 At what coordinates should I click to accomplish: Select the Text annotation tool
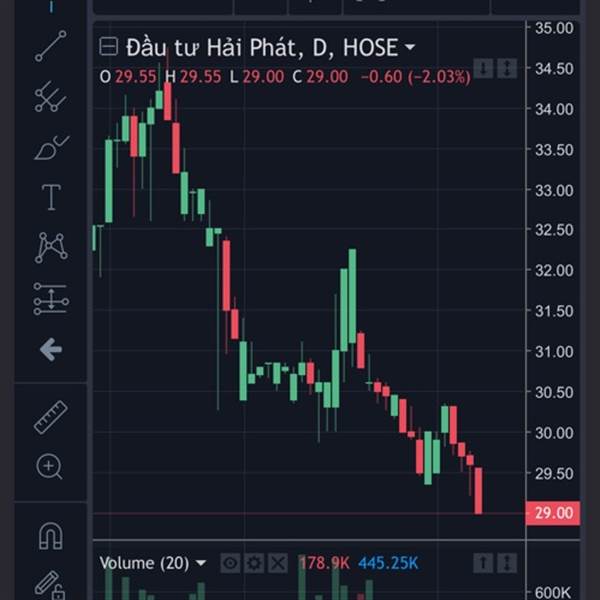(51, 197)
